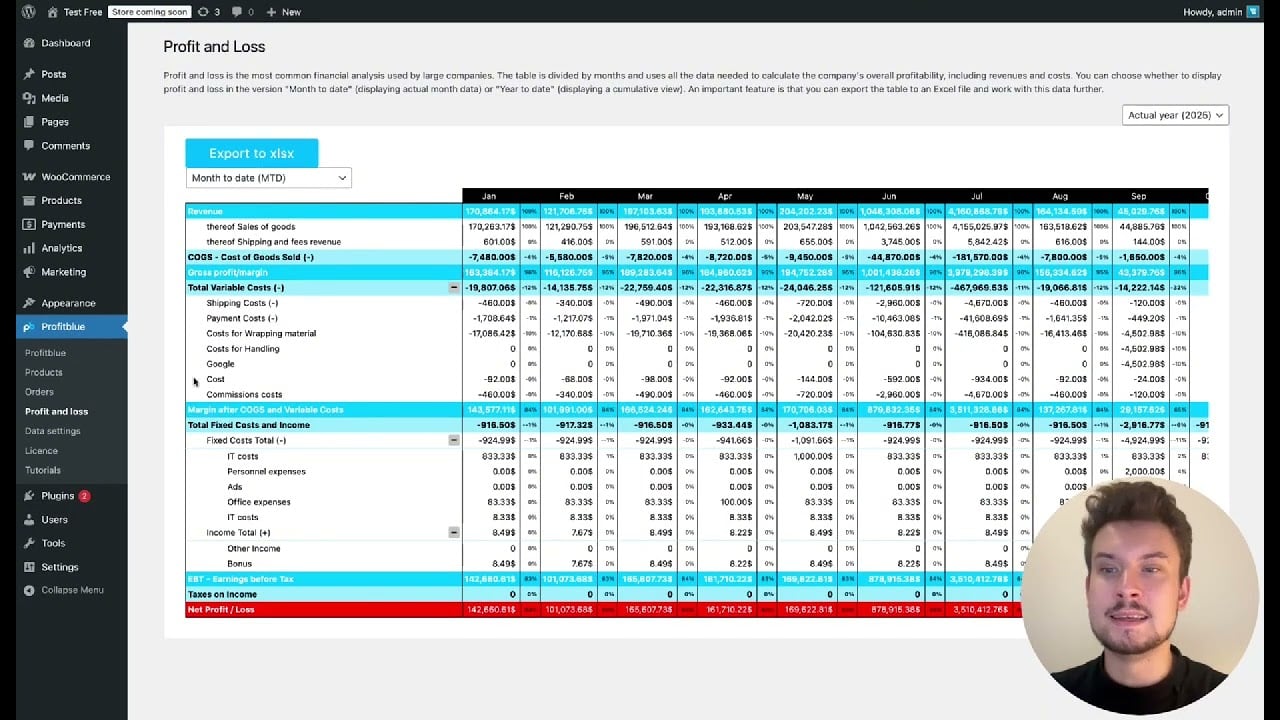Collapse the Total Variable Costs rows
The width and height of the screenshot is (1280, 720).
click(x=454, y=287)
